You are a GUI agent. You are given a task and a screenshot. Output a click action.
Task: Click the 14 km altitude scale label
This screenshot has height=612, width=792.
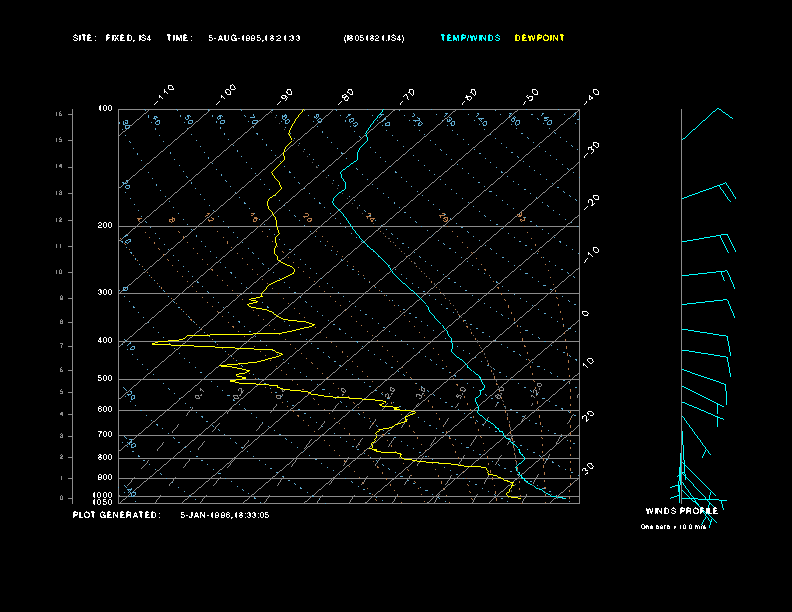pyautogui.click(x=59, y=166)
